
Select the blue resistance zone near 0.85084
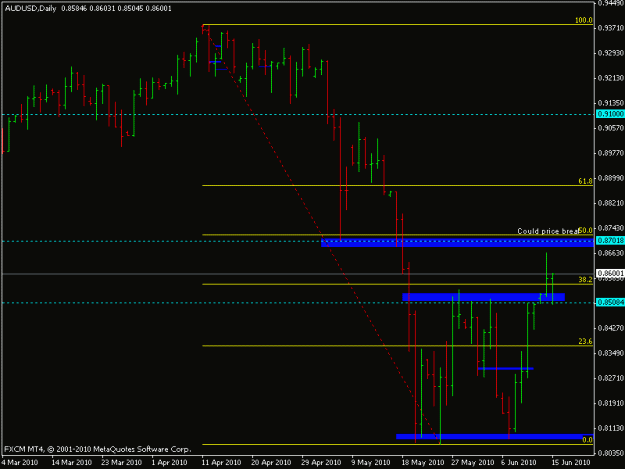483,297
